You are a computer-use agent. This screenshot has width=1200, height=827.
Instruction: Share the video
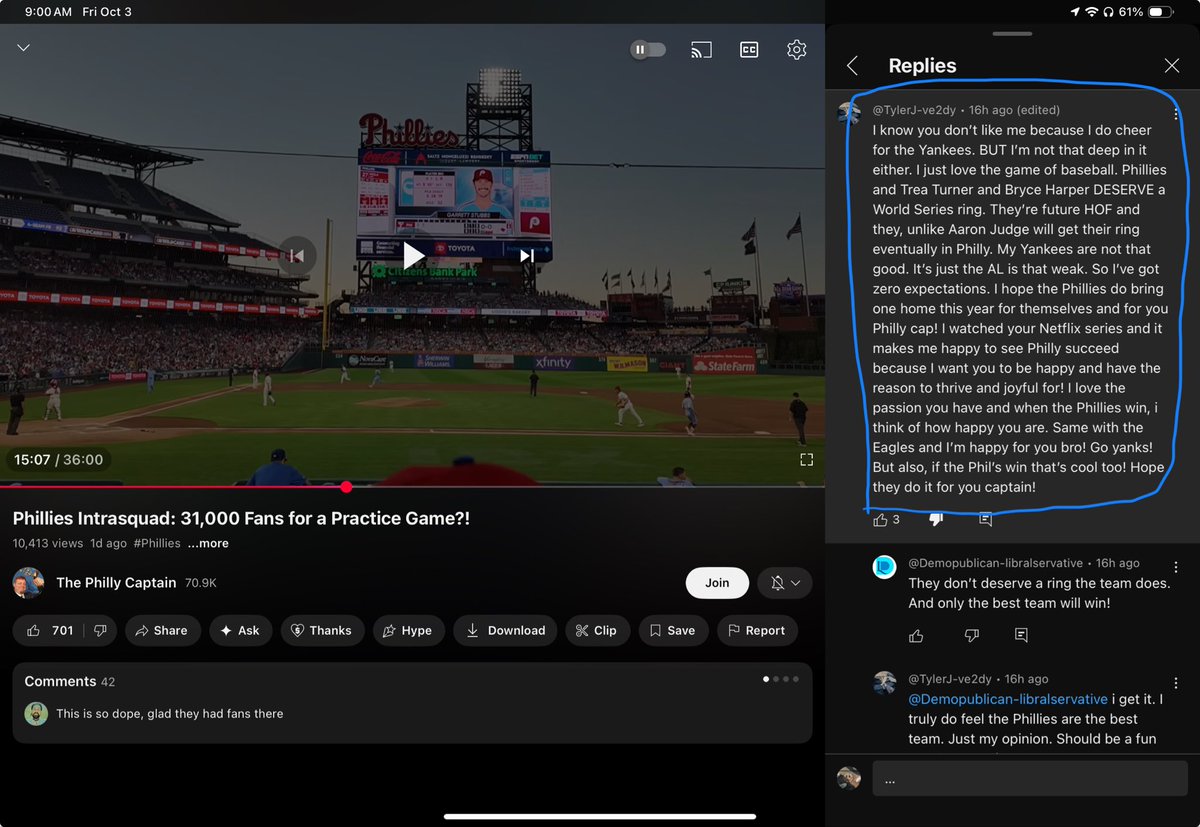coord(162,630)
